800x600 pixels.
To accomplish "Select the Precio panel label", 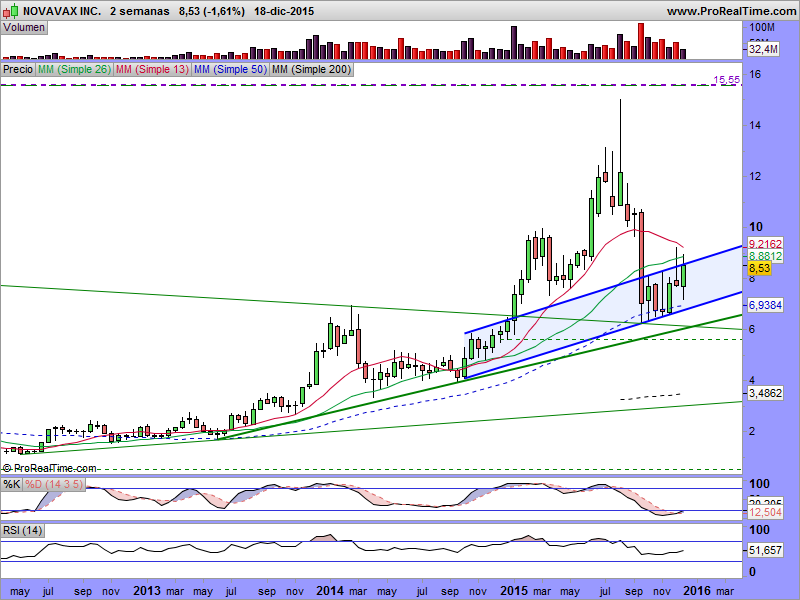I will click(18, 69).
